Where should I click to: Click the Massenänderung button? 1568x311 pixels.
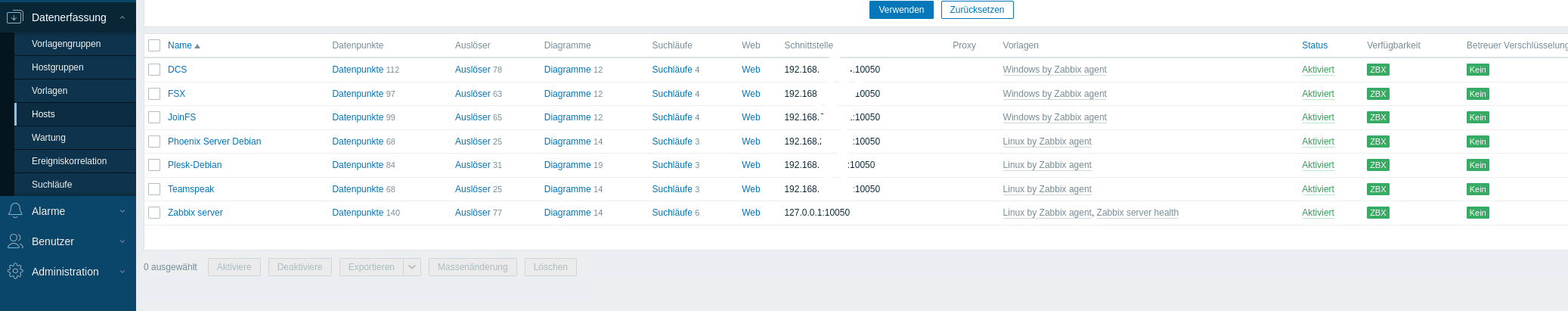click(473, 267)
